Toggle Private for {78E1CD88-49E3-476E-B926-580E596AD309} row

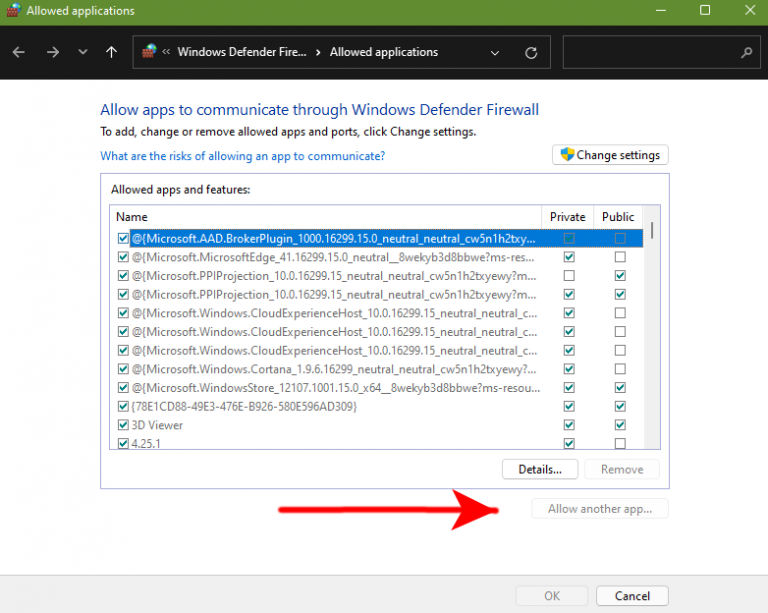(x=569, y=406)
